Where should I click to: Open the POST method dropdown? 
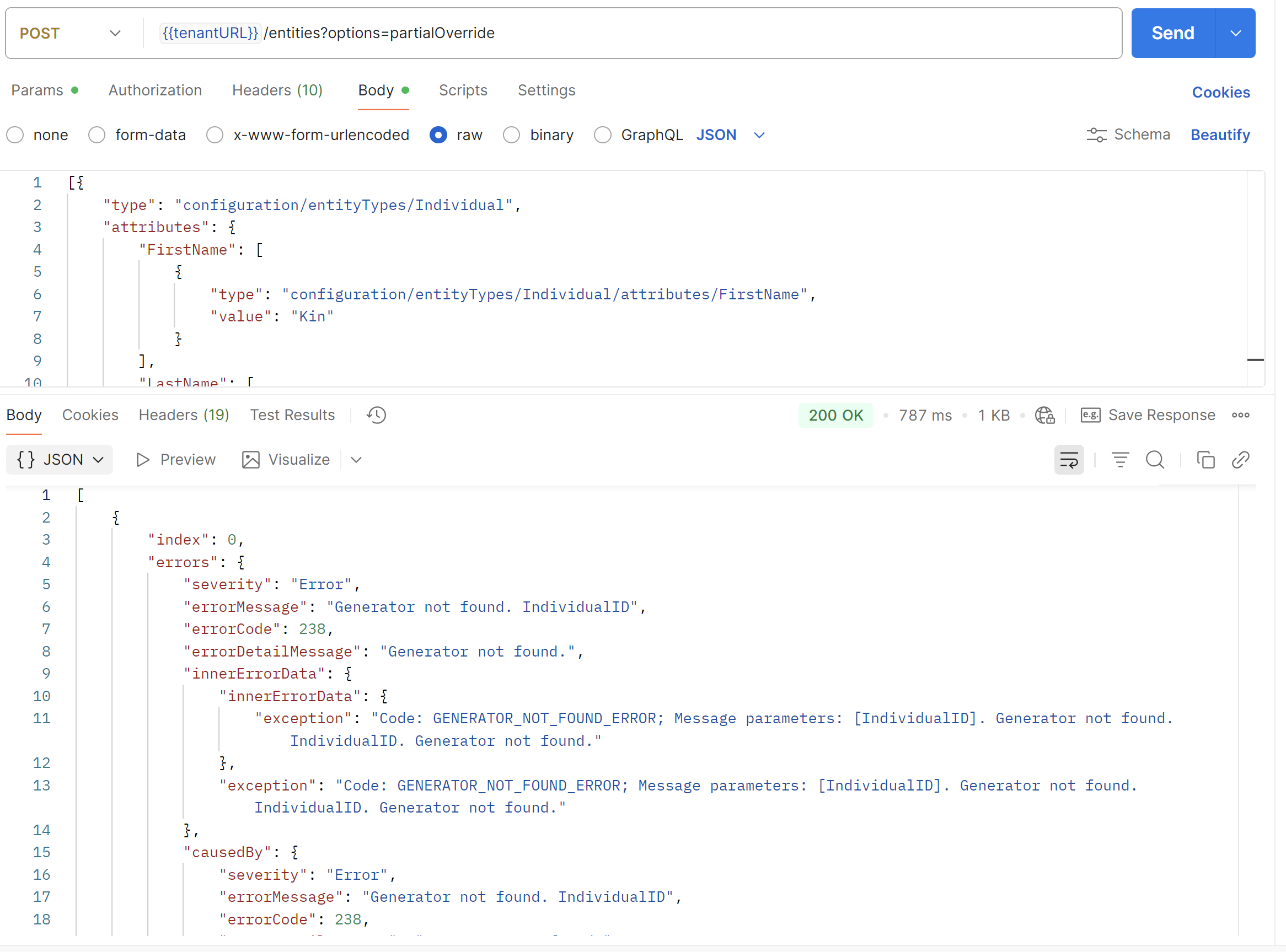[x=71, y=34]
